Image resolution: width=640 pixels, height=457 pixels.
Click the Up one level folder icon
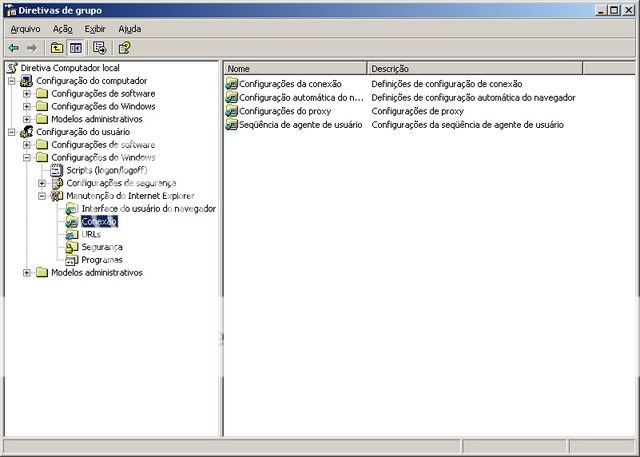(57, 48)
